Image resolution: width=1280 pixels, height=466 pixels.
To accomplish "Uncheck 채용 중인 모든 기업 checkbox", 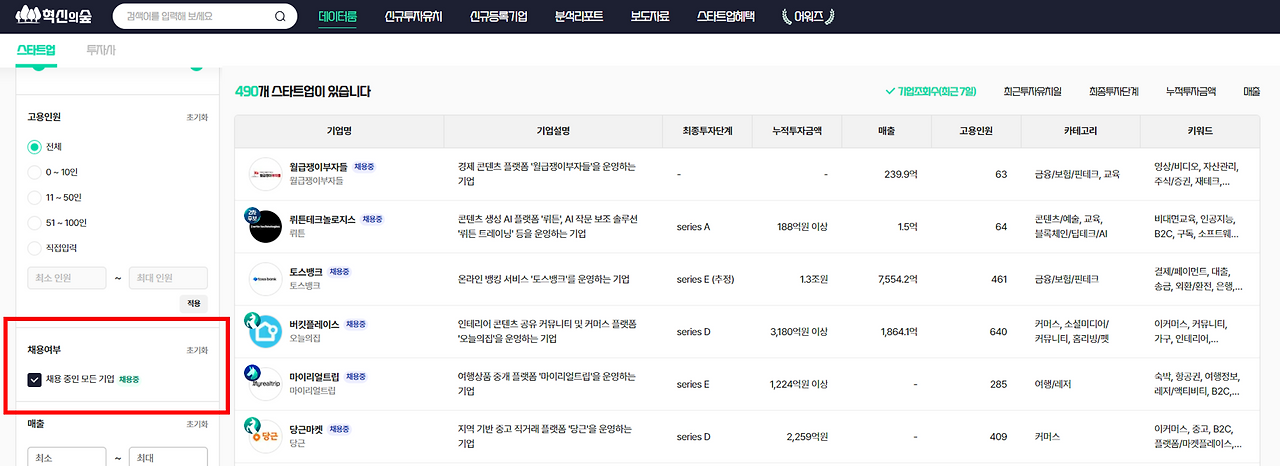I will click(x=35, y=379).
